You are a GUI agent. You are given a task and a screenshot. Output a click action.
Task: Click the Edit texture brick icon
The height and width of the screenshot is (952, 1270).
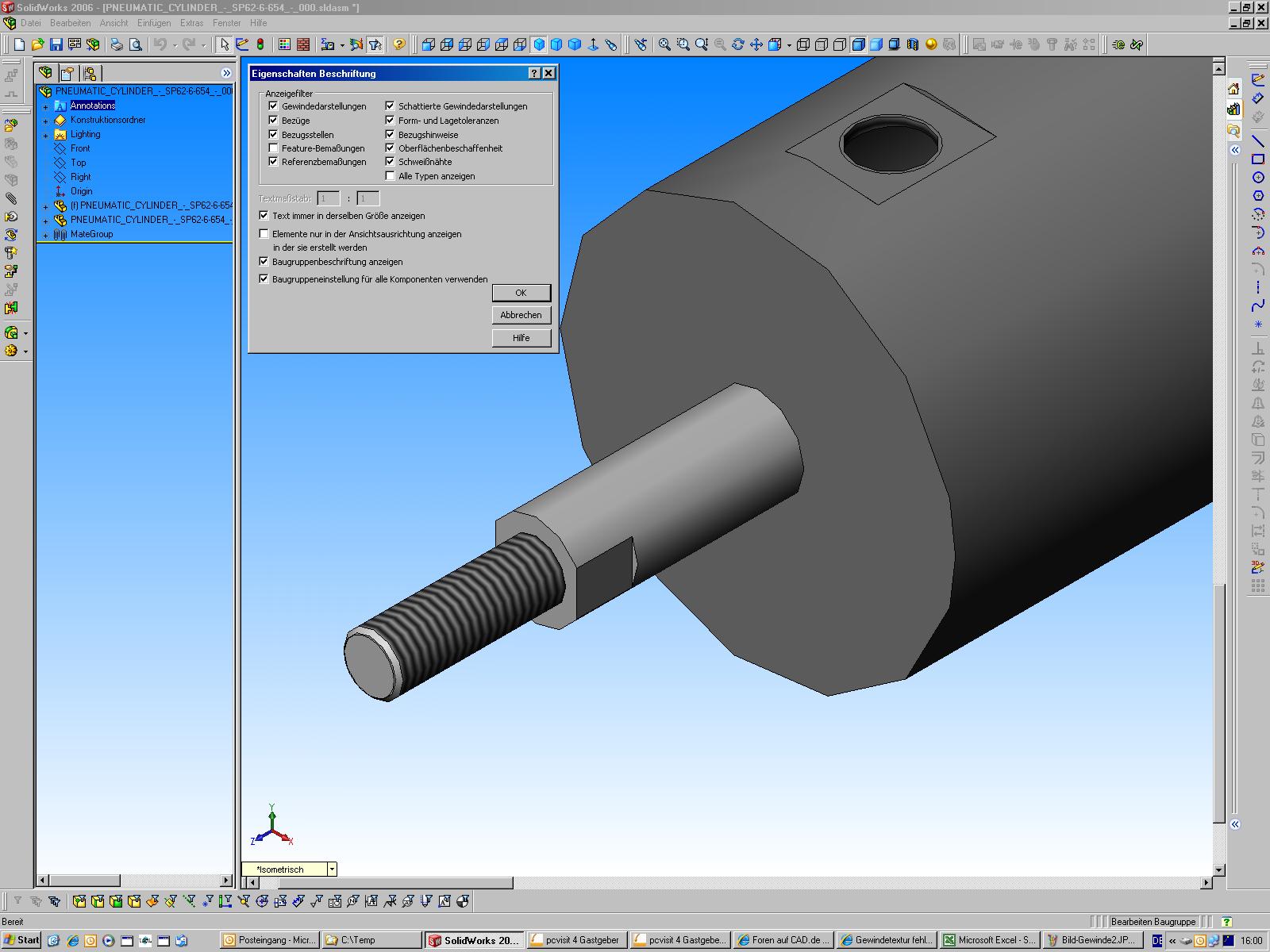(303, 45)
